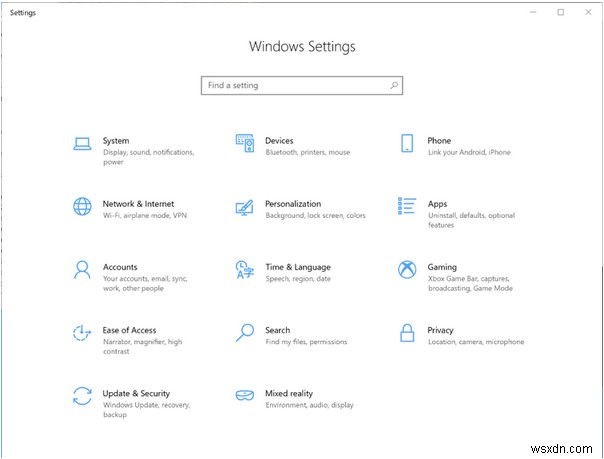This screenshot has width=604, height=459.
Task: Open the Gaming Xbox icon
Action: tap(407, 270)
